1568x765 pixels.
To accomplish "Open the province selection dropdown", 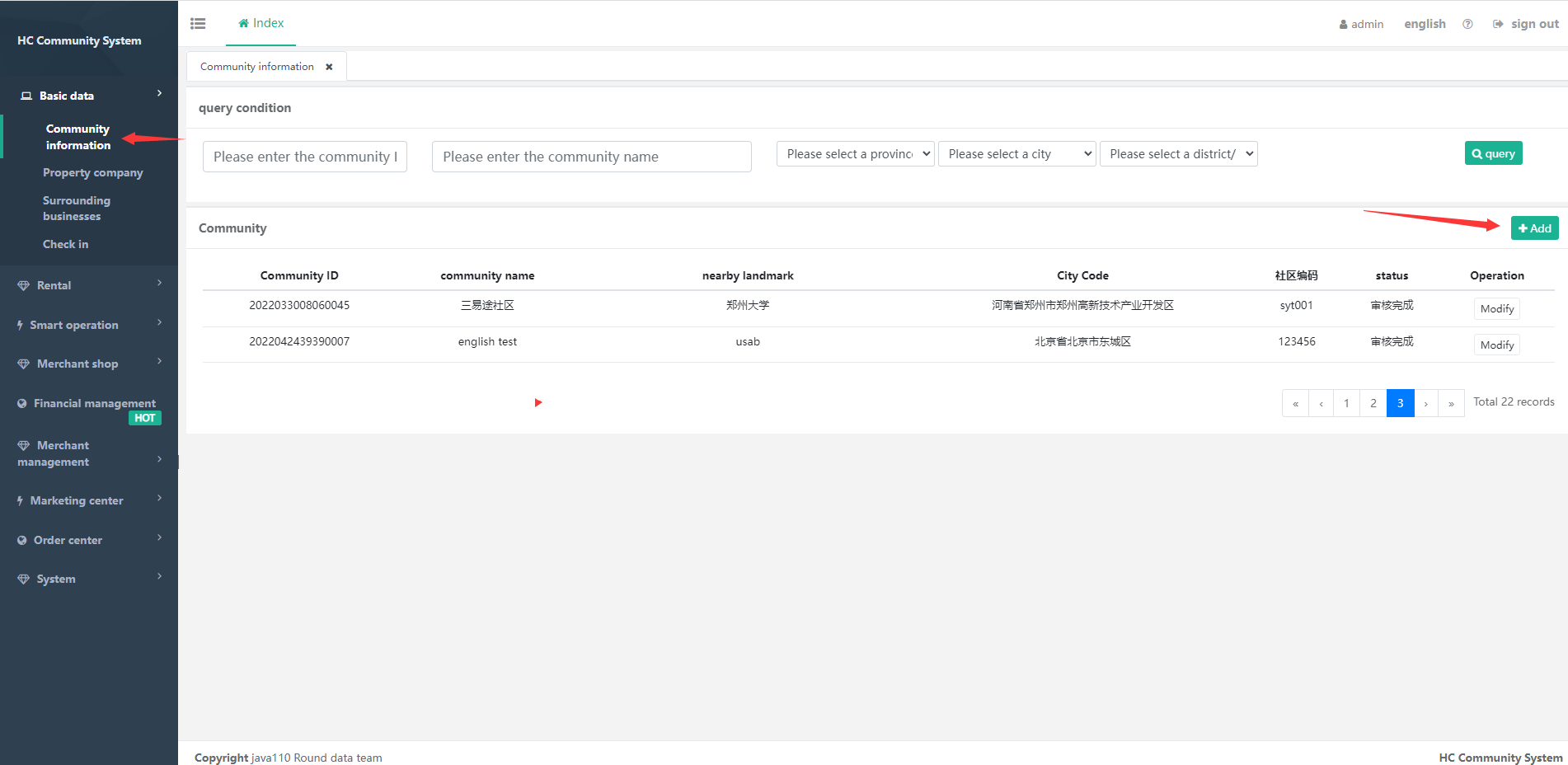I will click(x=855, y=154).
